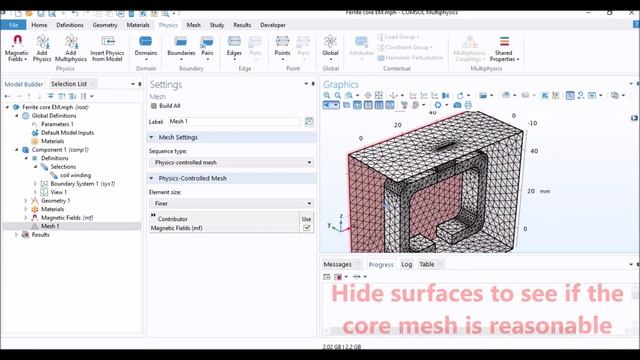
Task: Collapse Physics-Controlled Mesh section
Action: [151, 178]
